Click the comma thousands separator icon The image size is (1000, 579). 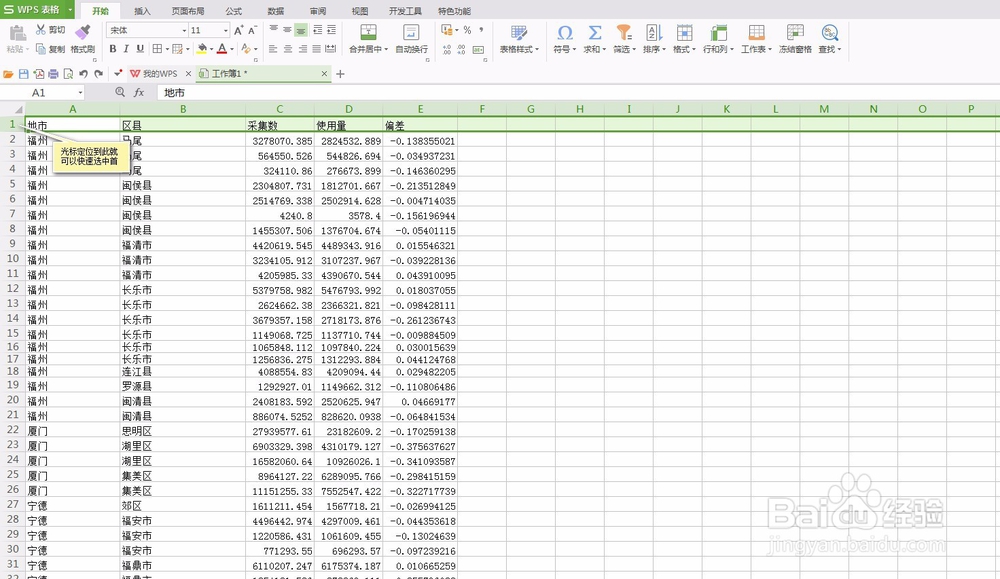pyautogui.click(x=481, y=30)
